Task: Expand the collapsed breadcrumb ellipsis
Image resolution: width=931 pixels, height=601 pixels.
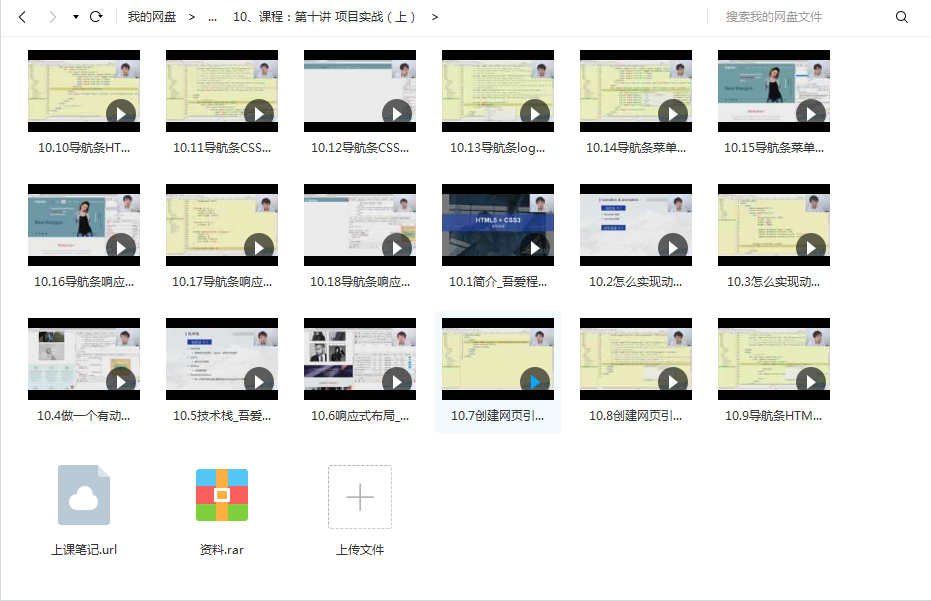Action: point(212,17)
